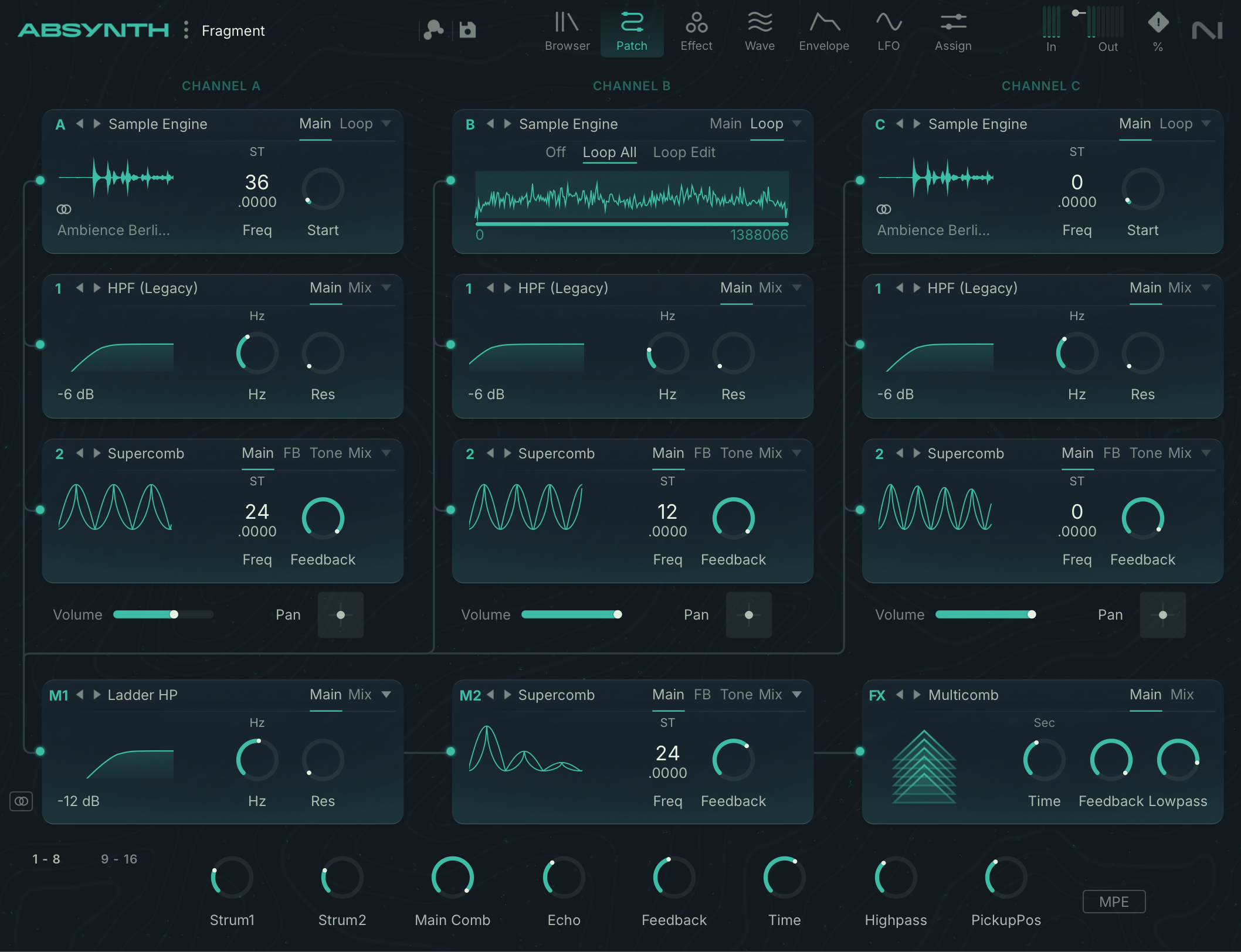Switch Channel A Sample Engine to Loop tab
Viewport: 1241px width, 952px height.
coord(356,124)
